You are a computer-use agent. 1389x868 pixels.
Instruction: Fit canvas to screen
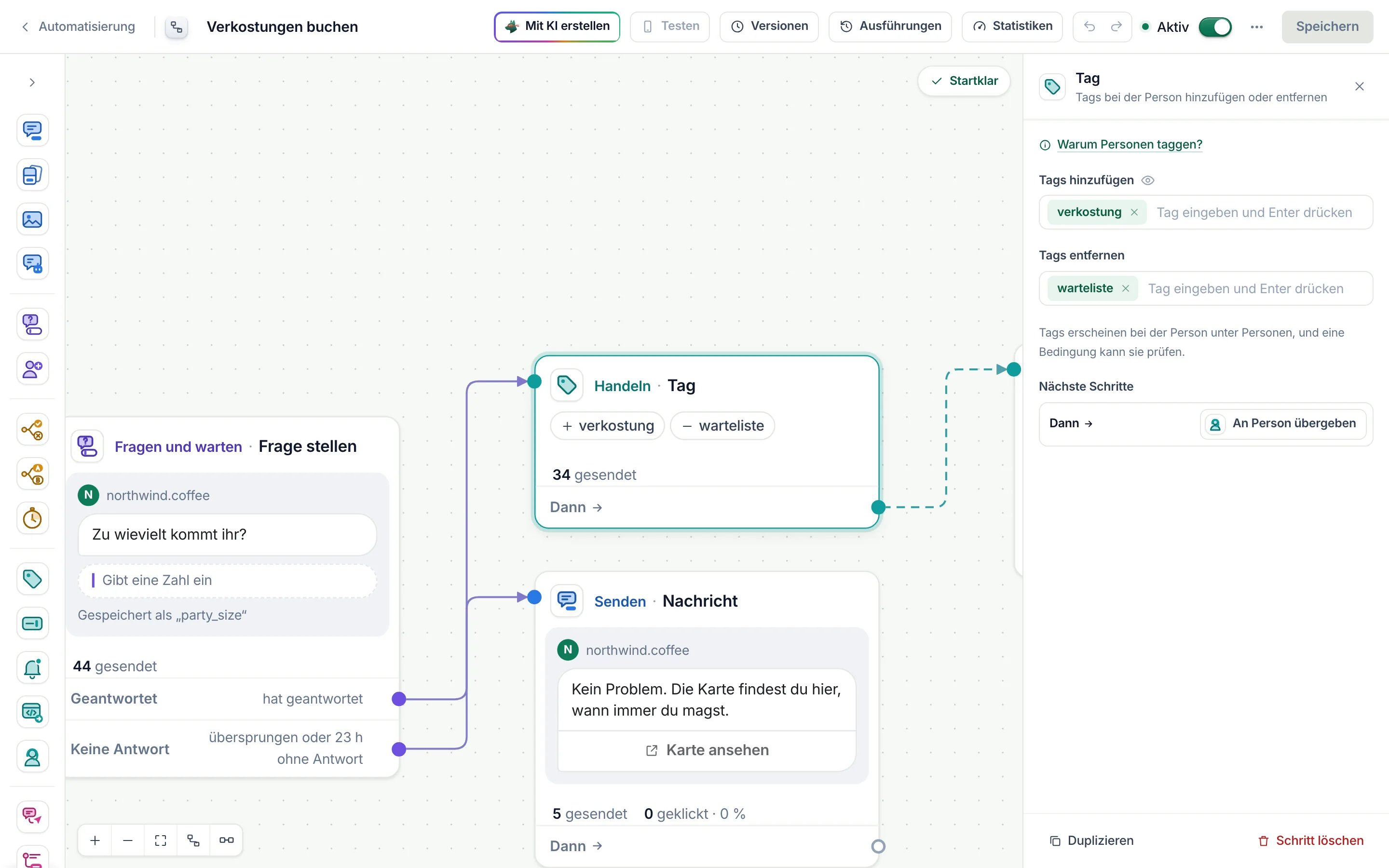(x=161, y=840)
